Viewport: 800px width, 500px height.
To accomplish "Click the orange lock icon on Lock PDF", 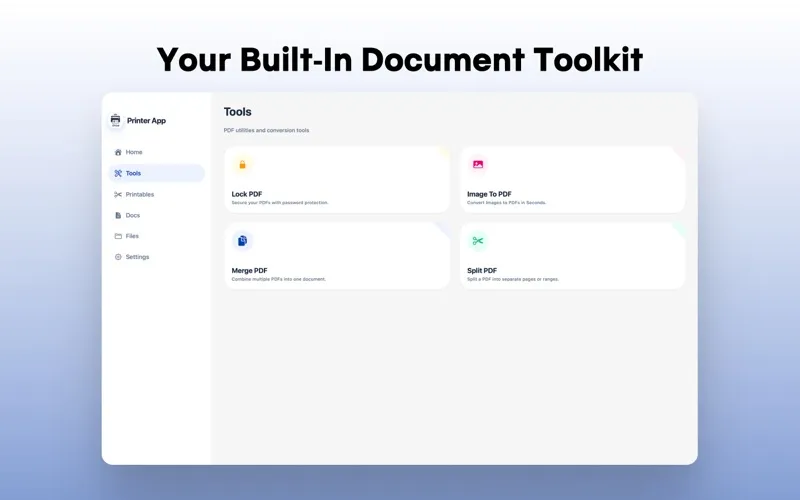I will (x=242, y=164).
